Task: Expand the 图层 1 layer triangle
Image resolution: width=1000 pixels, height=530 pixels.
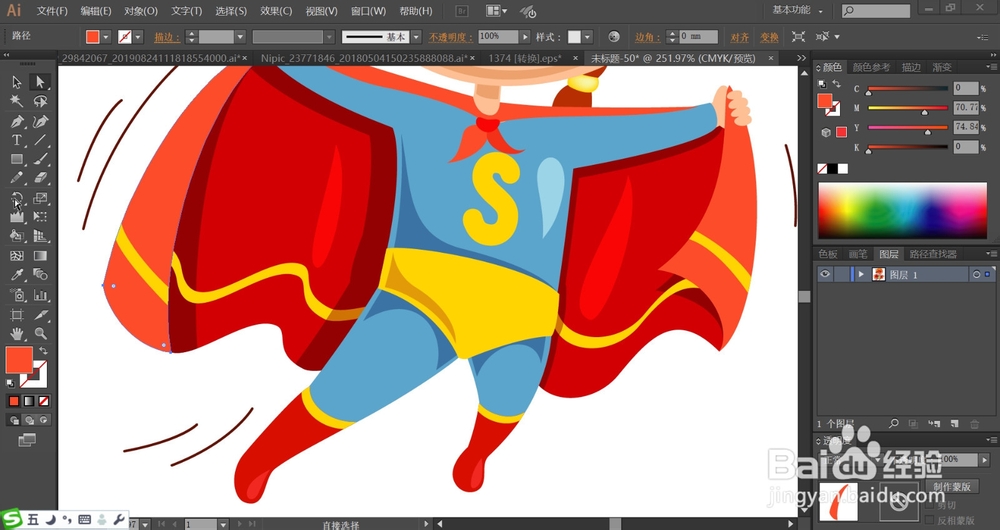Action: 862,274
